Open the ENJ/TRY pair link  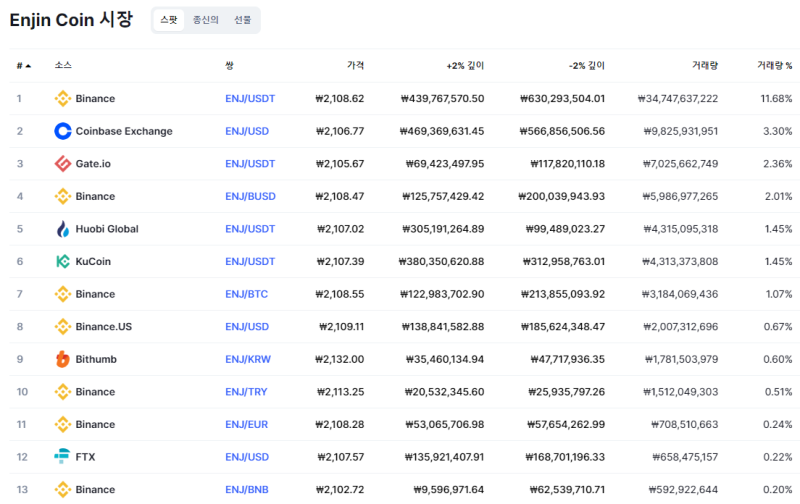[x=246, y=392]
